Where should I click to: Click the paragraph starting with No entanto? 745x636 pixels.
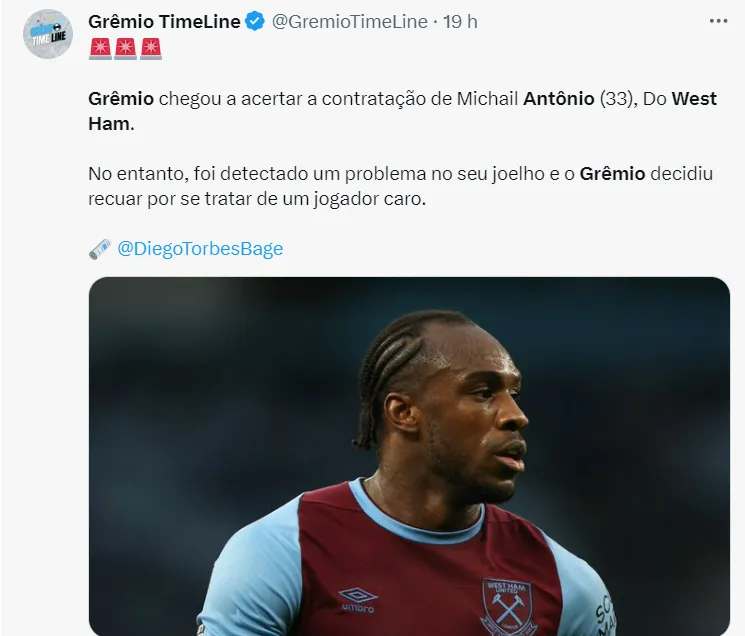tap(400, 185)
